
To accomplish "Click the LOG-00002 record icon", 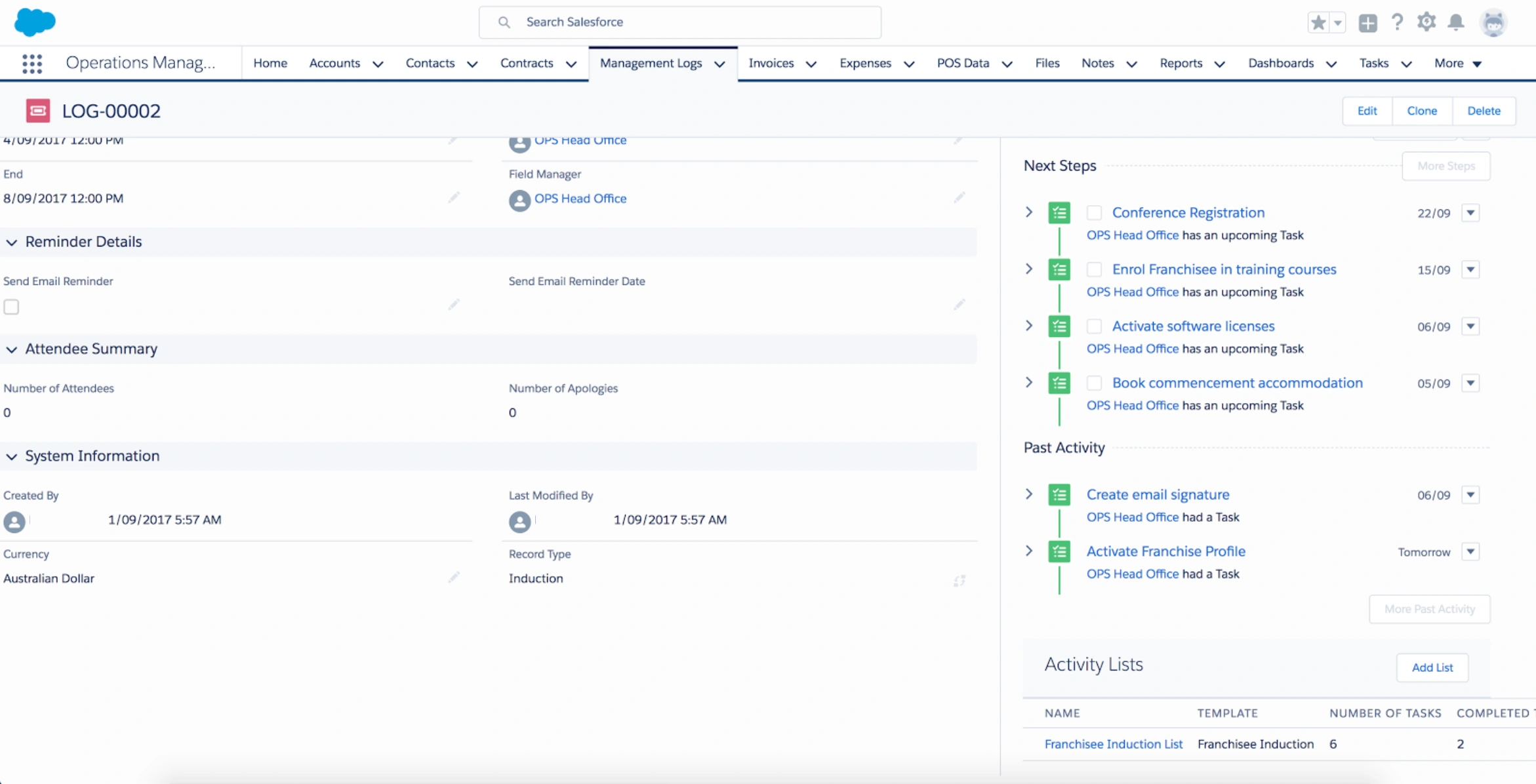I will 37,110.
